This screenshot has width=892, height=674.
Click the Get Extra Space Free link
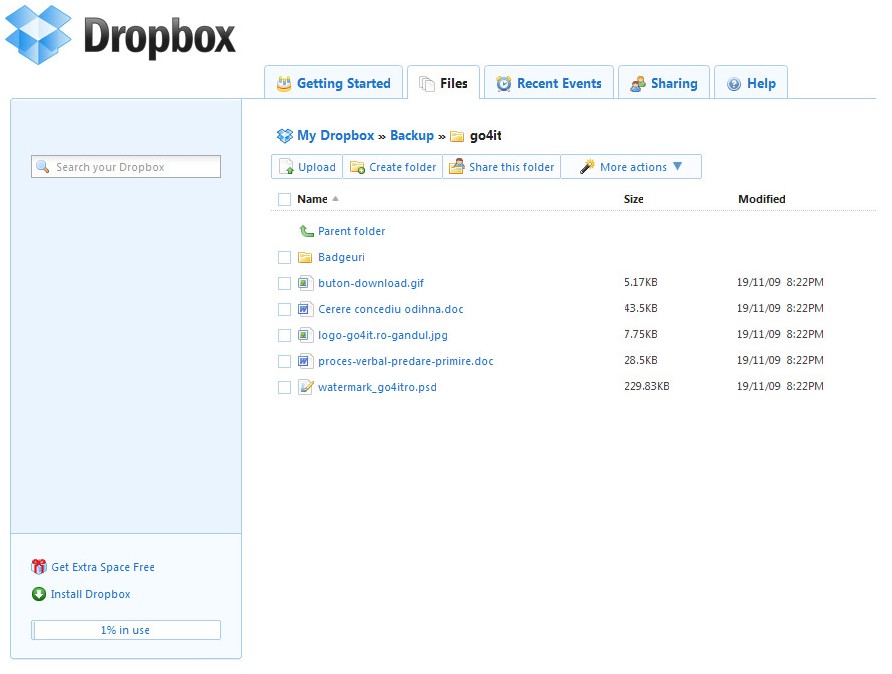(x=103, y=567)
